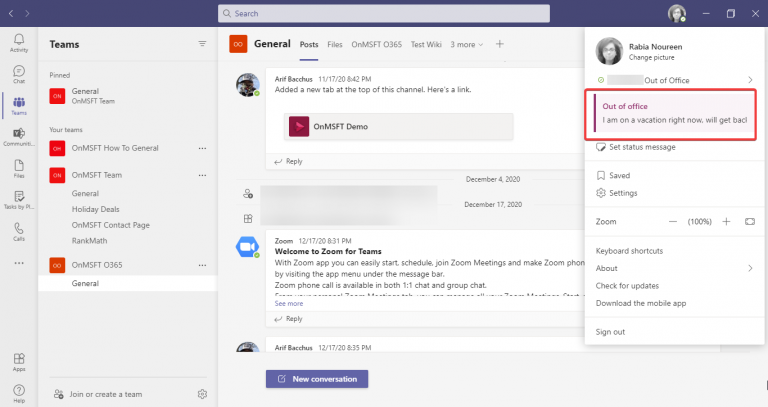Select Check for updates

pyautogui.click(x=627, y=286)
